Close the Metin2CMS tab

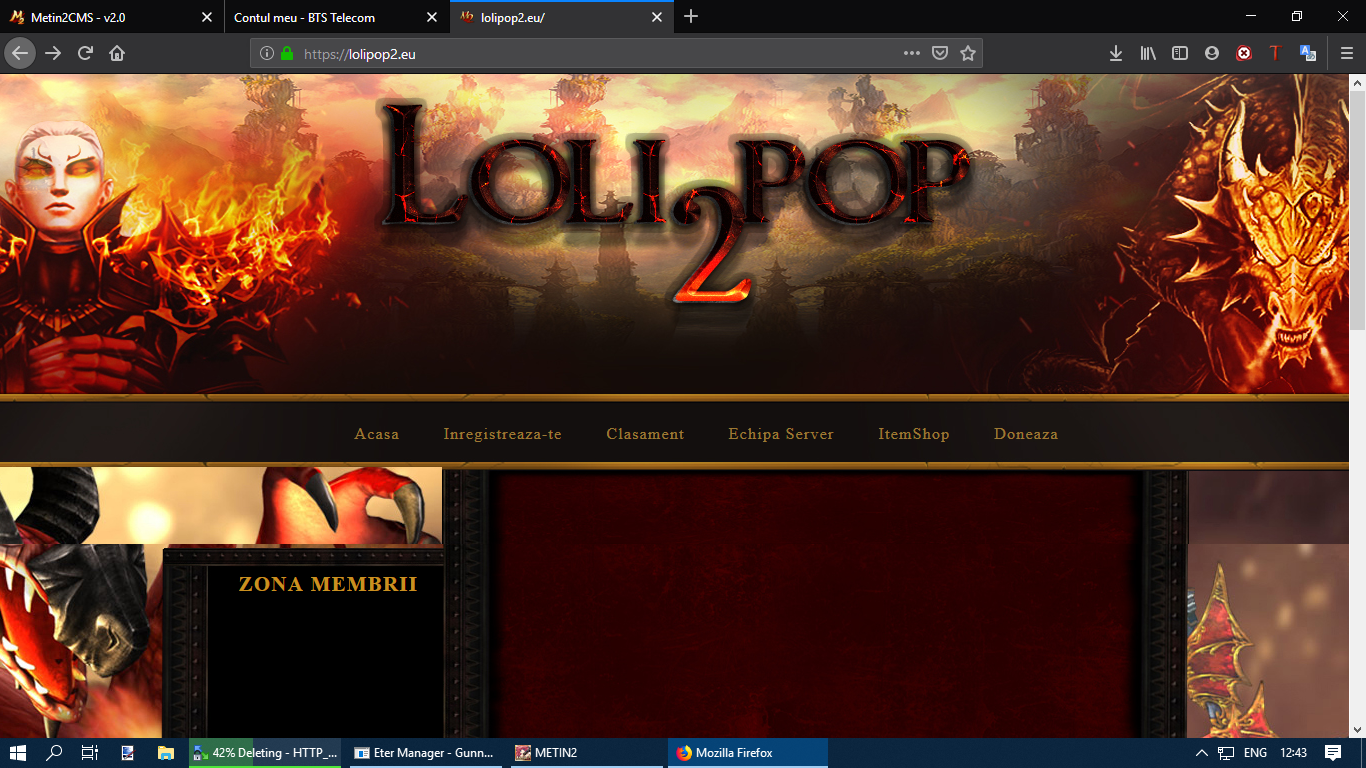coord(207,17)
